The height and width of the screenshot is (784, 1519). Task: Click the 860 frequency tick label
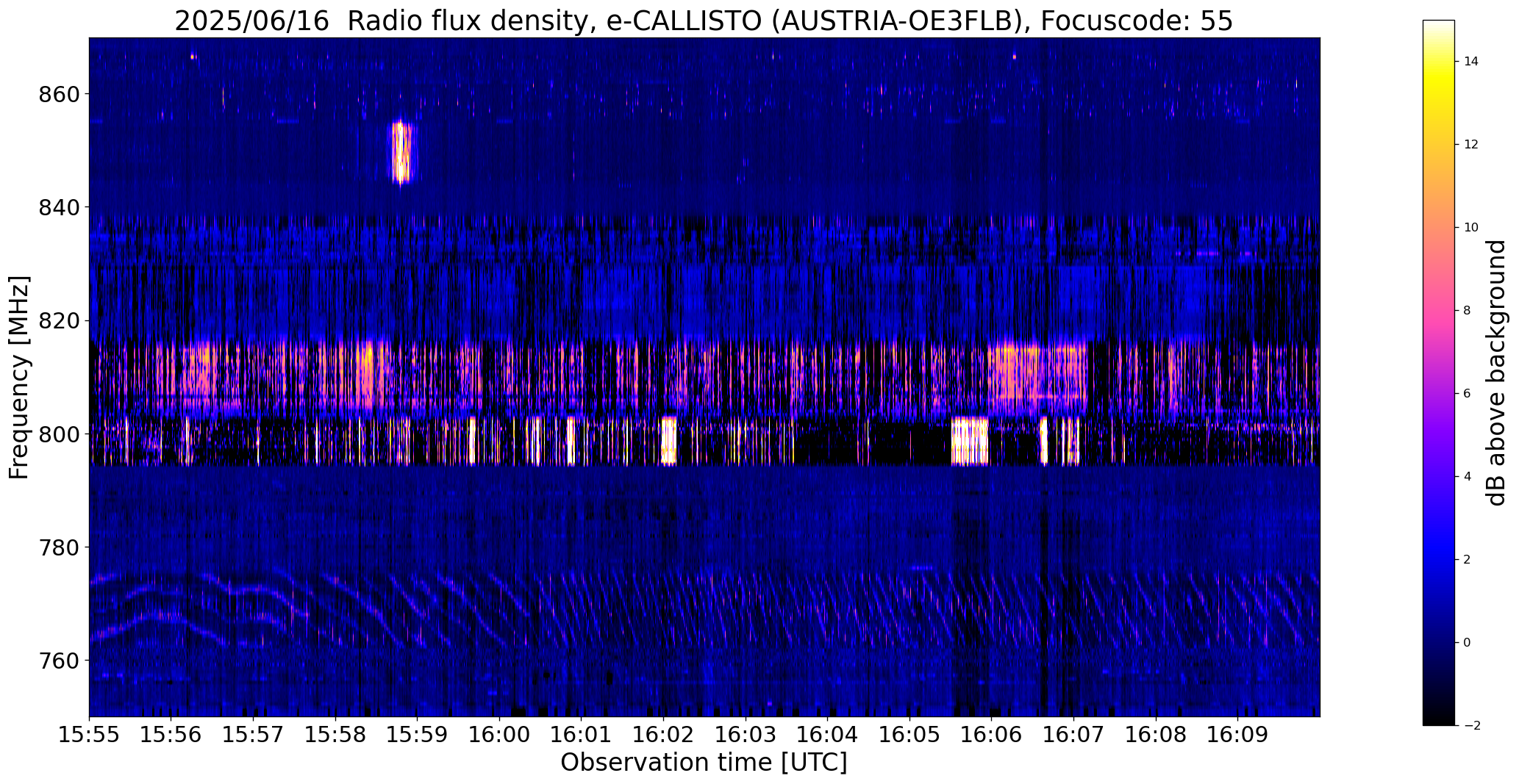(x=58, y=95)
